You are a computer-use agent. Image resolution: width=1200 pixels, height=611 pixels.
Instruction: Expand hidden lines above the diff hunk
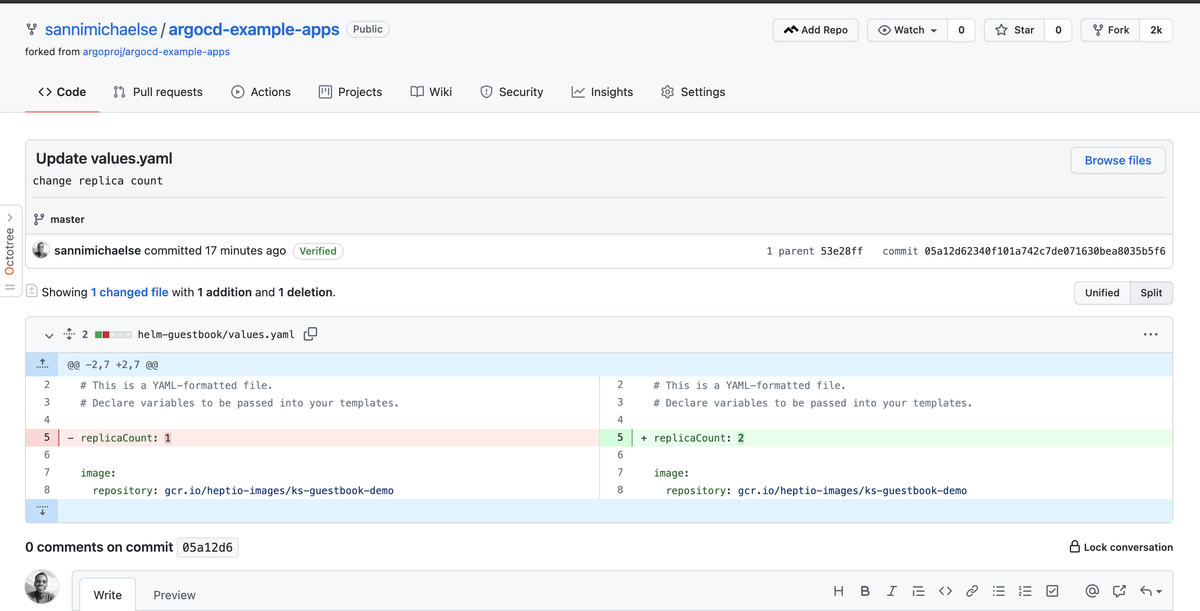click(42, 365)
